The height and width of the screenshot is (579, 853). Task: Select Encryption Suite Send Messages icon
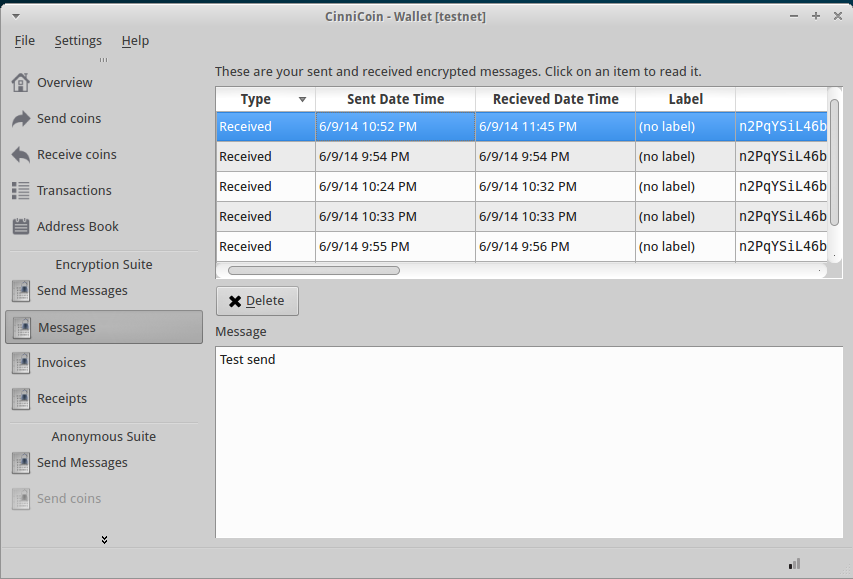[21, 291]
